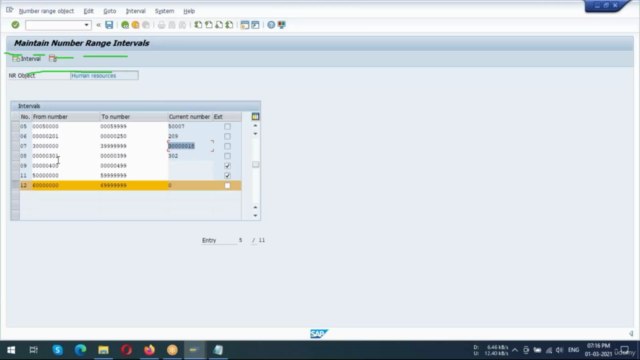Image resolution: width=640 pixels, height=360 pixels.
Task: Click the Delete Interval icon
Action: point(53,59)
